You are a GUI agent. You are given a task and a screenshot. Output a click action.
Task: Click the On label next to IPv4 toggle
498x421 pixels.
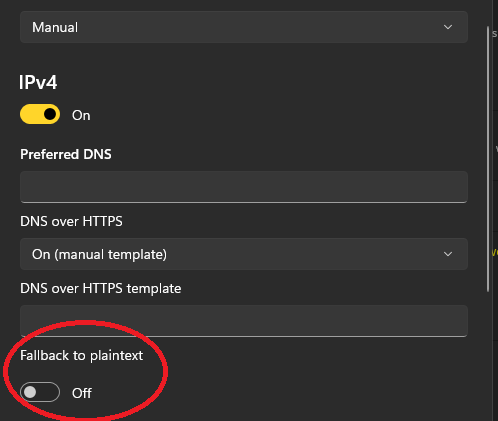[x=81, y=115]
